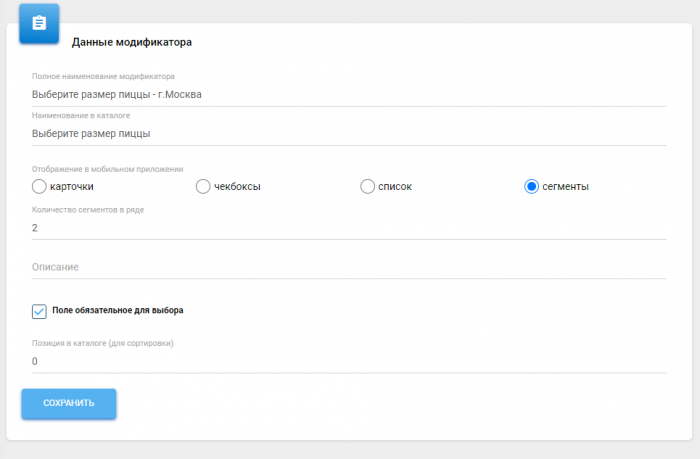Pick the 'список' radio circle

coord(367,186)
